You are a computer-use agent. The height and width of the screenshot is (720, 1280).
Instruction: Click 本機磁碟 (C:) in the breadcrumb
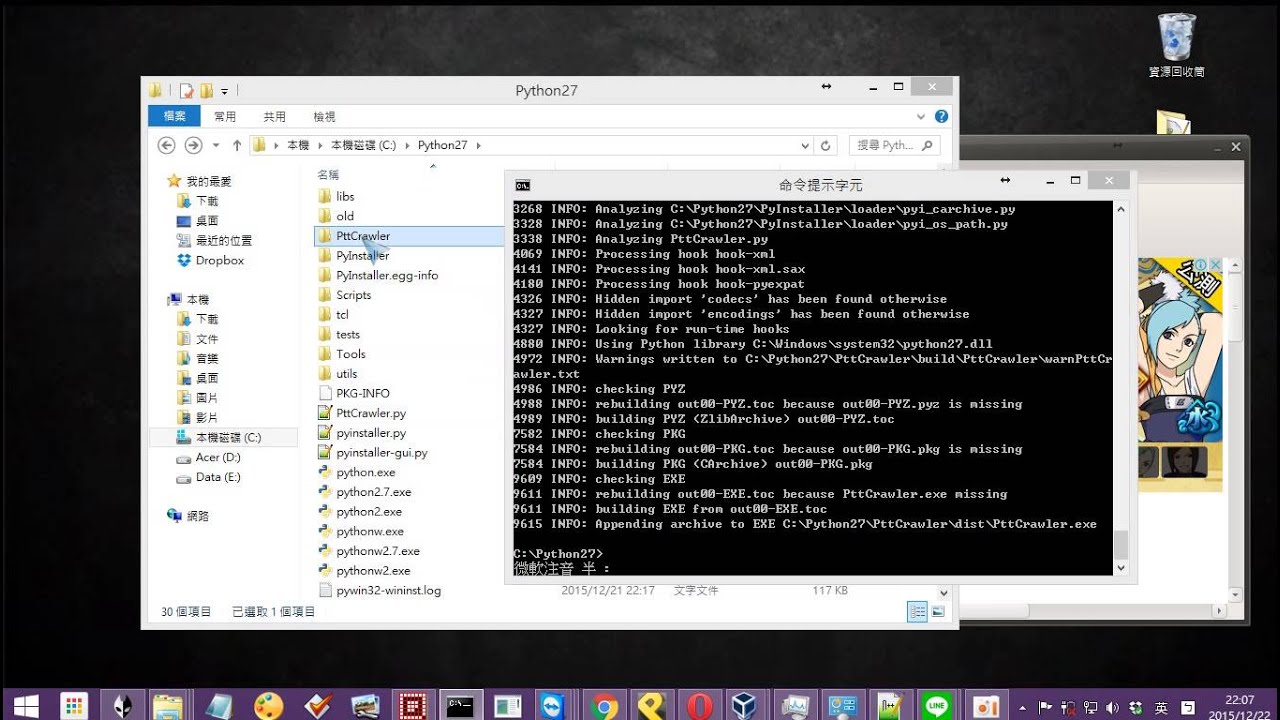tap(363, 145)
